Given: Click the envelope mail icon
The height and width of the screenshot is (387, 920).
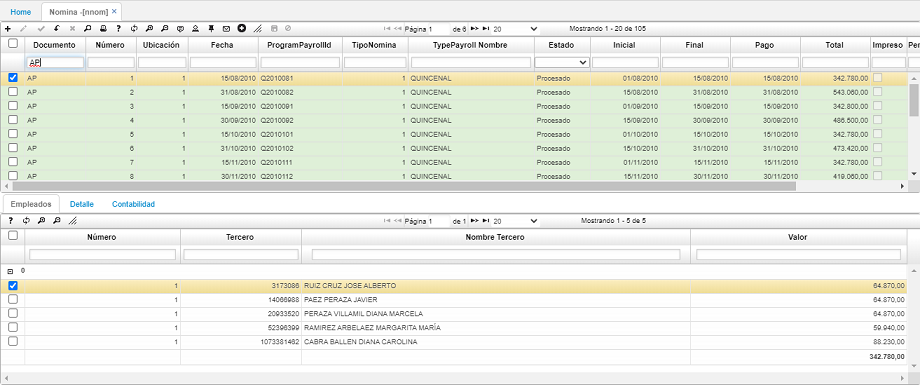Looking at the screenshot, I should 226,29.
